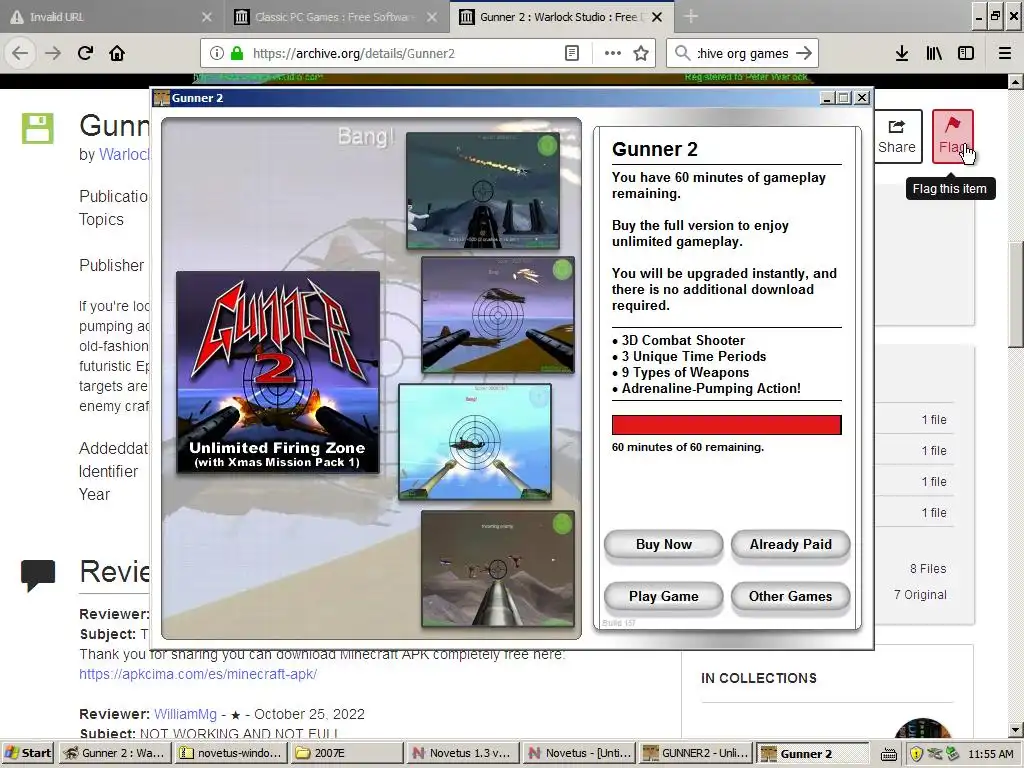Screen dimensions: 1024x768
Task: Click the scrollbar down arrow
Action: (x=1016, y=730)
